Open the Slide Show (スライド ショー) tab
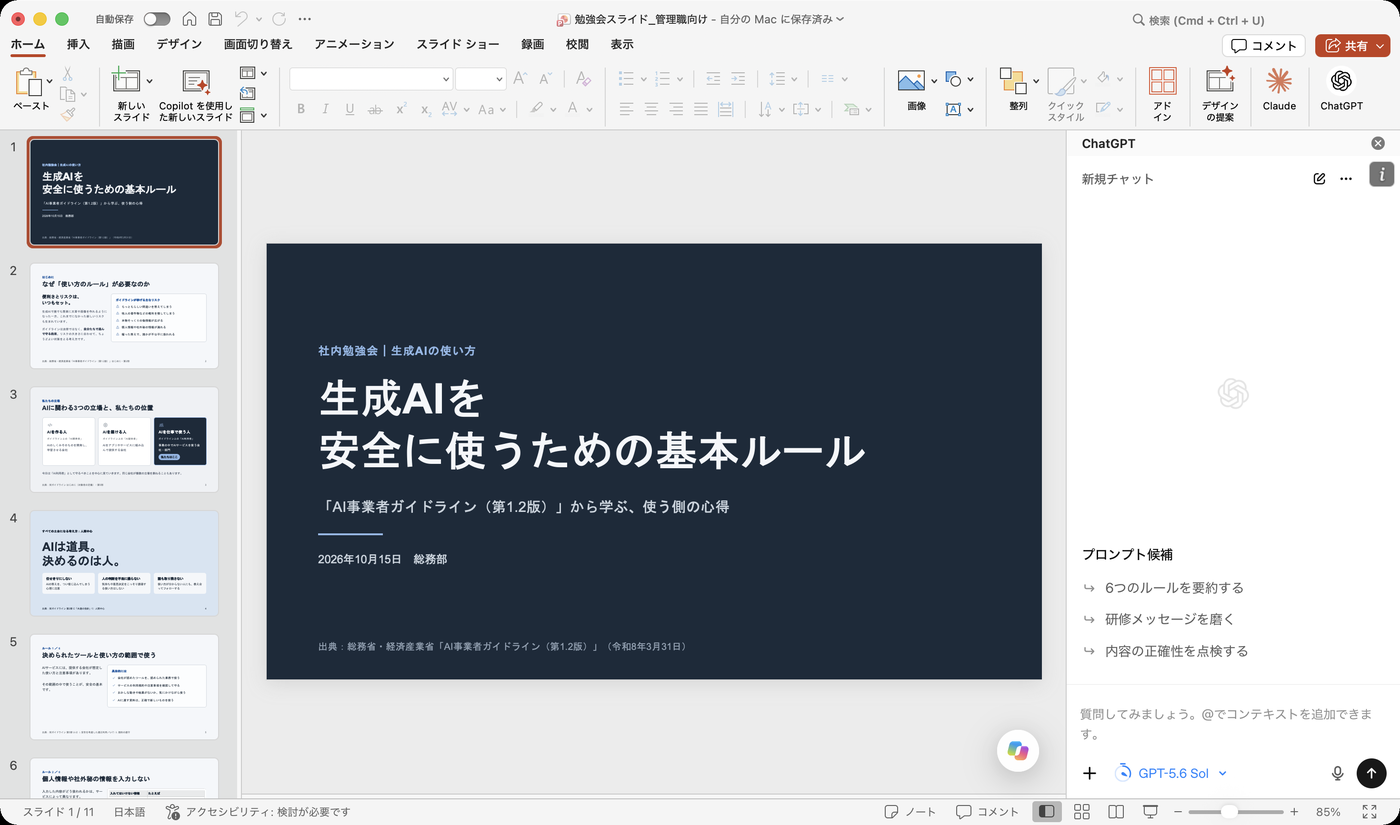1400x825 pixels. pyautogui.click(x=458, y=44)
